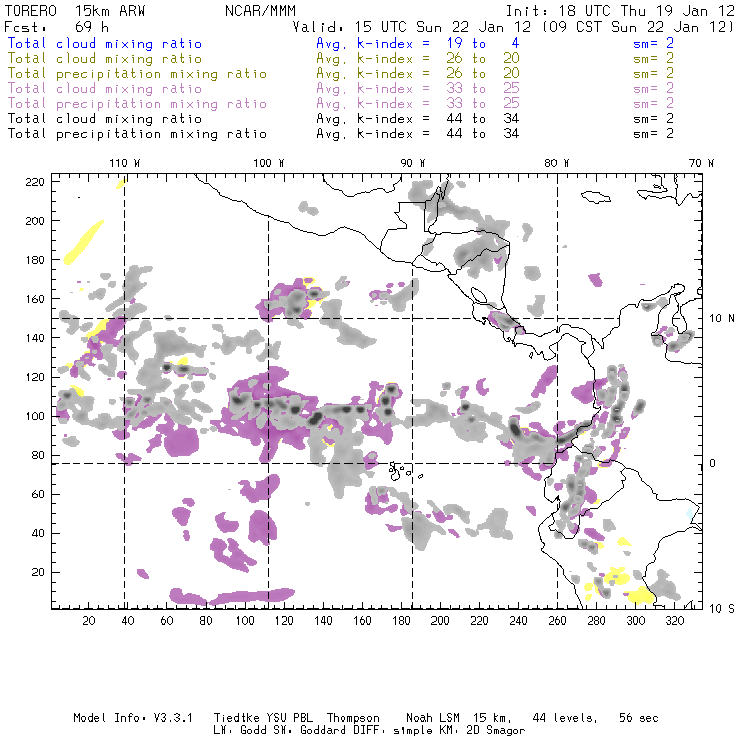Click the '56 sec' timestep text
Screen dimensions: 740x740
(639, 718)
